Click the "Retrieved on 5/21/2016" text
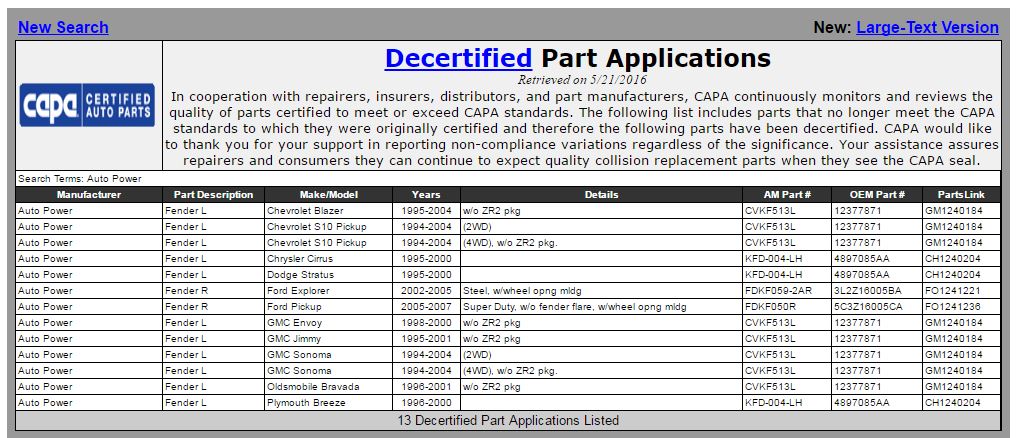Screen dimensions: 1022x438 tap(582, 80)
